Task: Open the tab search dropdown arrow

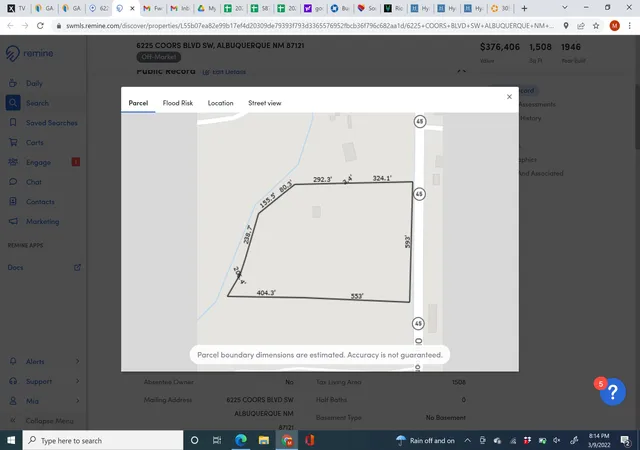Action: [564, 8]
